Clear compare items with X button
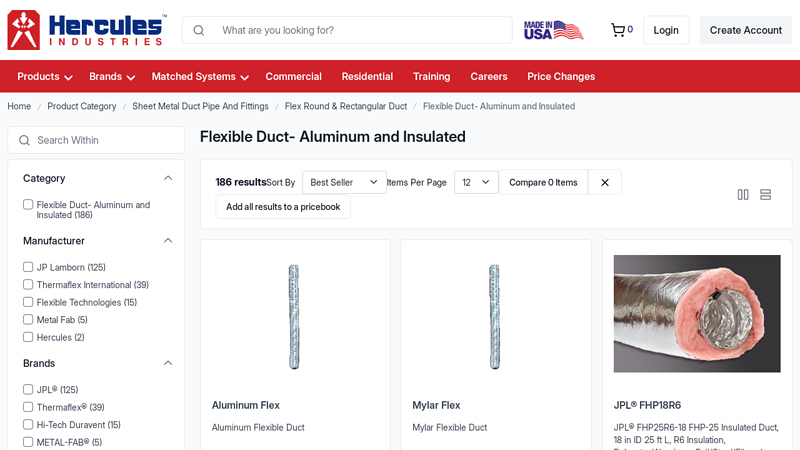 (605, 182)
